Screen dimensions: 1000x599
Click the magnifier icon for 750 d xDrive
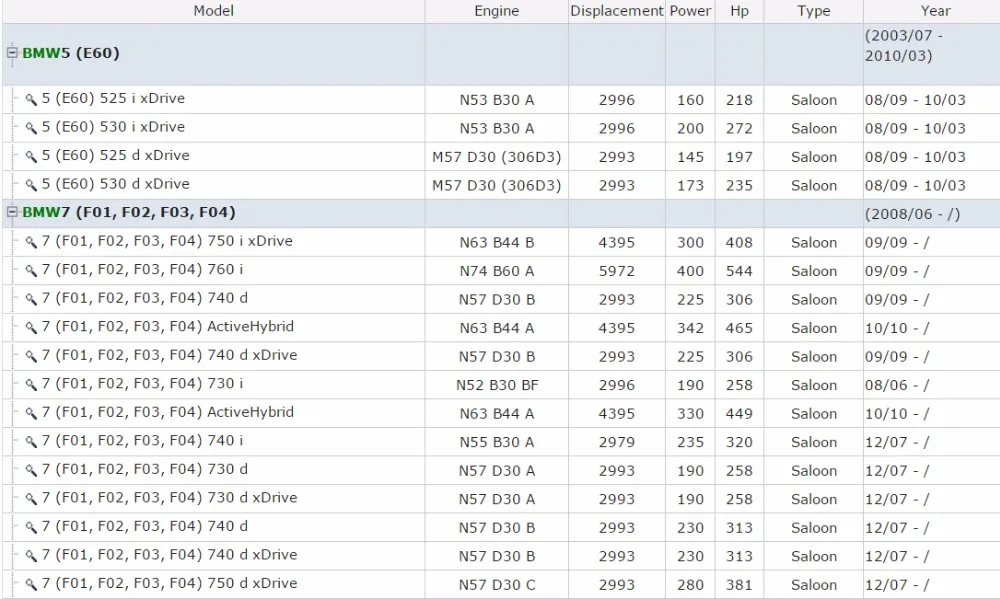pos(31,584)
